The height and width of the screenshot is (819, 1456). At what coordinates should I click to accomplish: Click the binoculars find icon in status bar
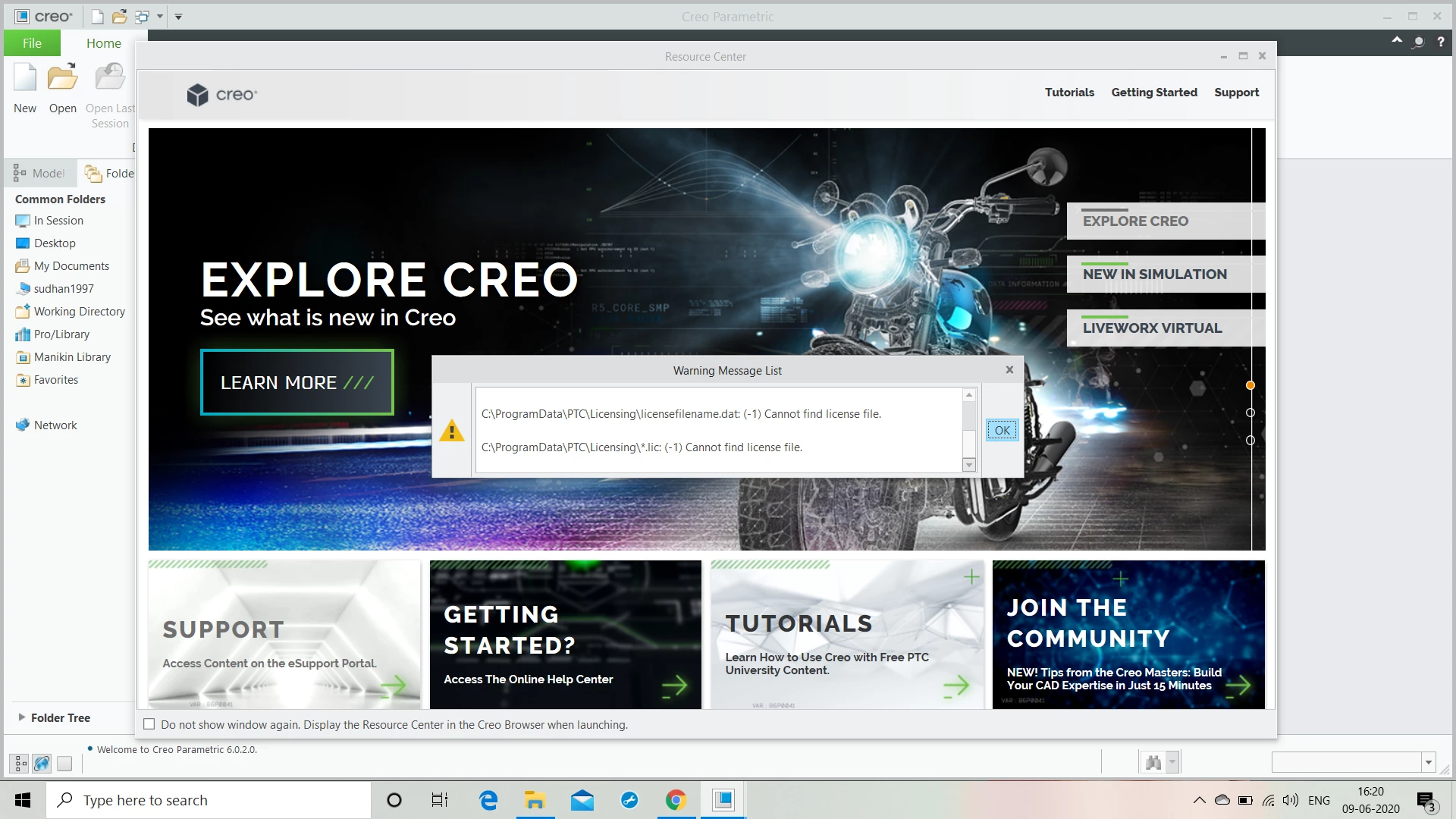[1153, 762]
